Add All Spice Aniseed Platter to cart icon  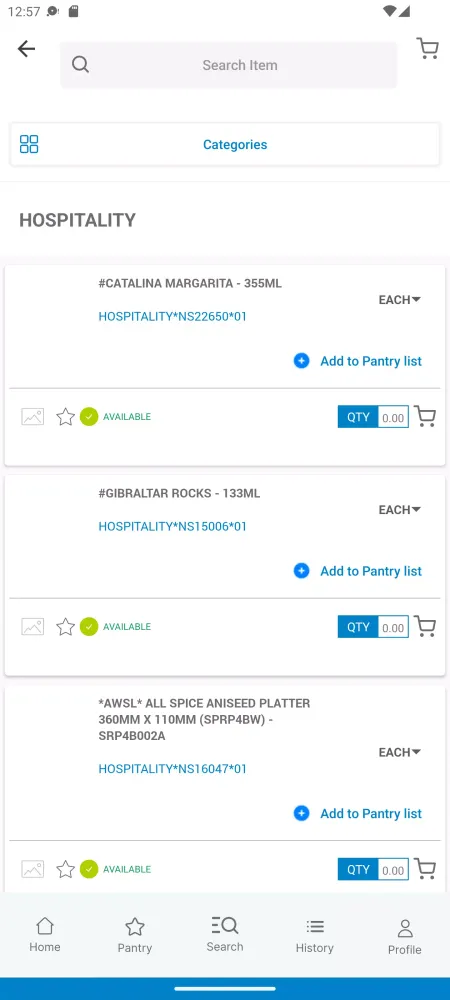[x=425, y=869]
